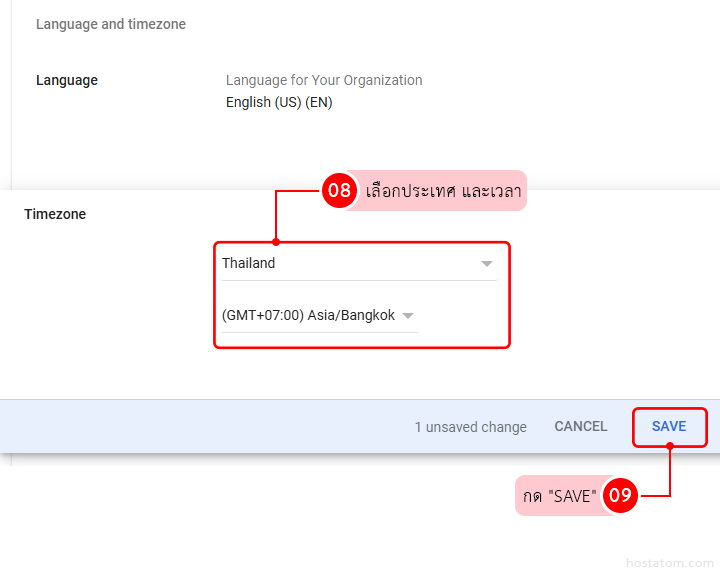
Task: Open the (GMT+07:00) Asia/Bangkok timezone dropdown
Action: point(309,316)
